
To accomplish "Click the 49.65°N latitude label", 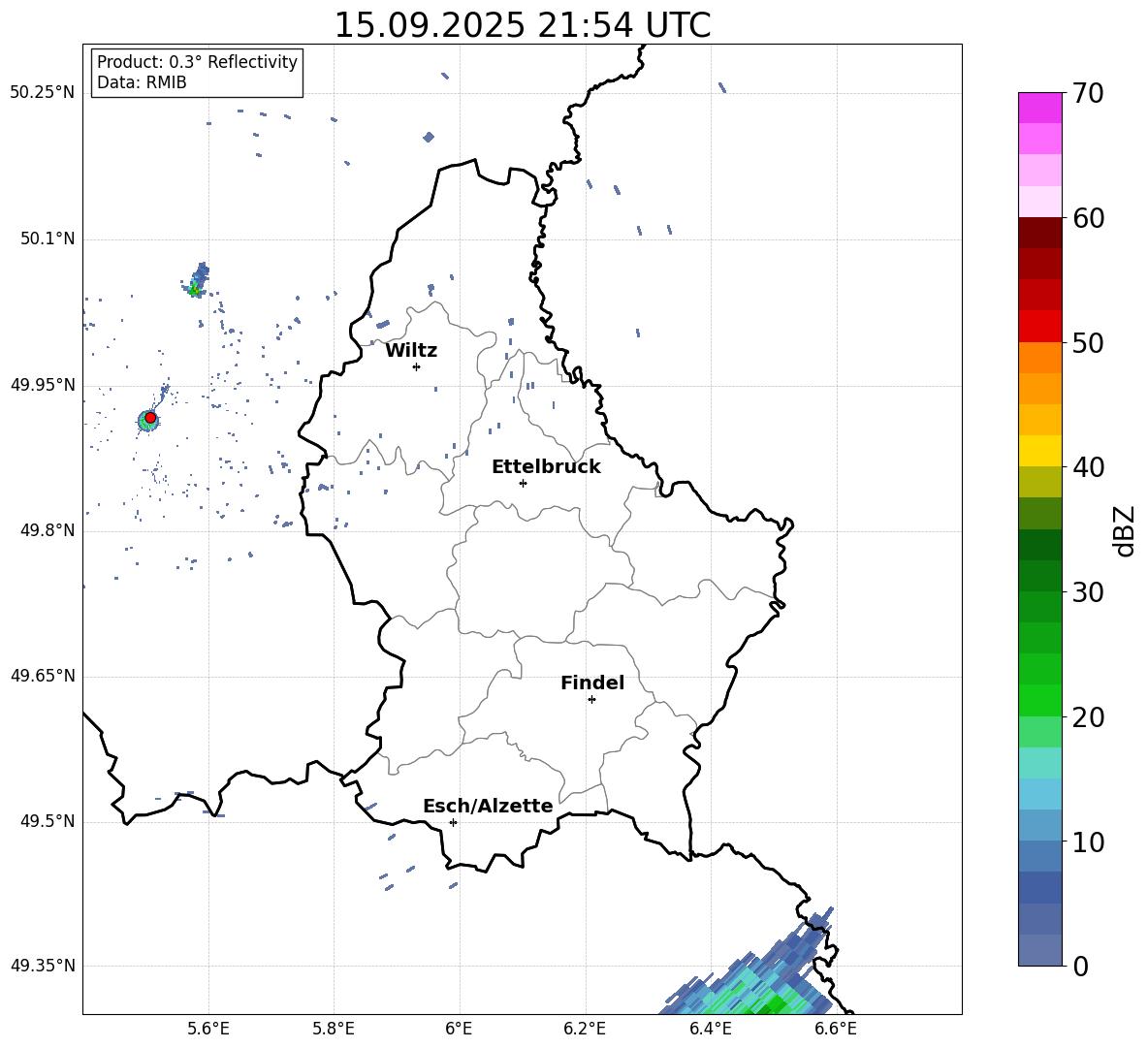I will pyautogui.click(x=44, y=676).
